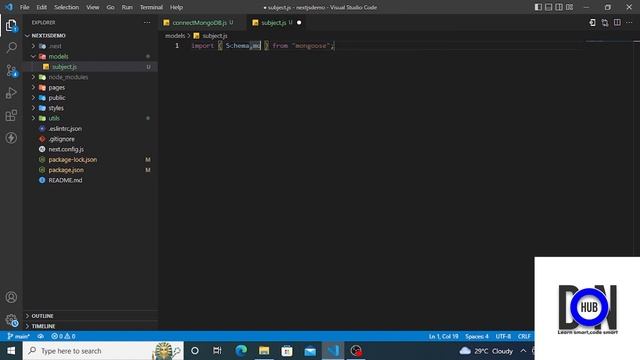This screenshot has height=360, width=640.
Task: Open the Explorer view in activity bar
Action: 11,26
